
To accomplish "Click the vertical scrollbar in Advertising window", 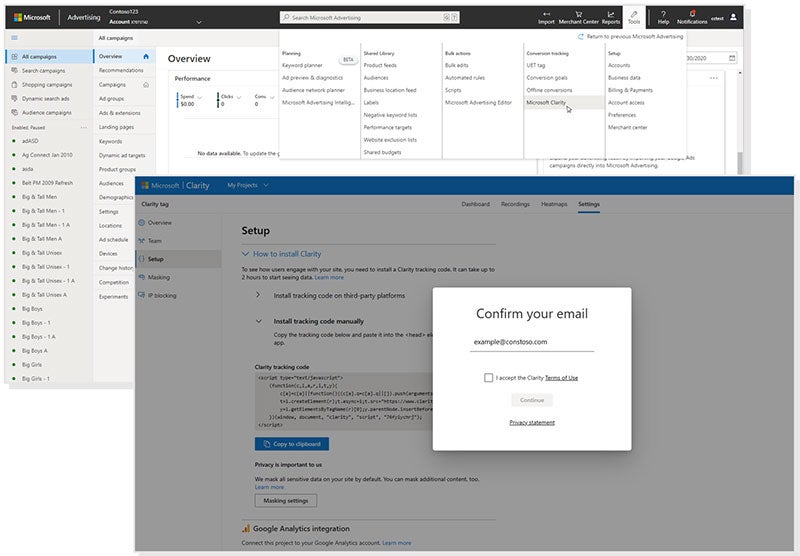I will click(x=740, y=163).
